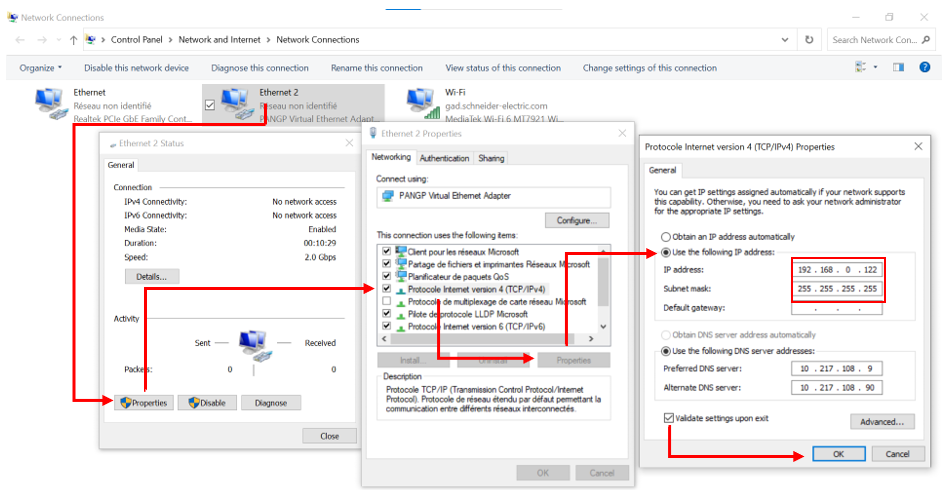Uncheck Client pour les réseaux Microsoft
The height and width of the screenshot is (496, 949).
click(386, 251)
